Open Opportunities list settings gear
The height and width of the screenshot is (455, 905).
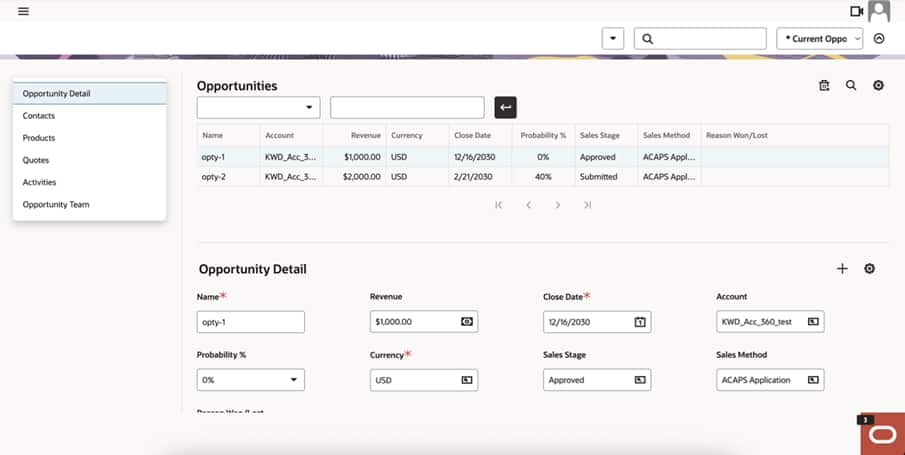tap(878, 85)
